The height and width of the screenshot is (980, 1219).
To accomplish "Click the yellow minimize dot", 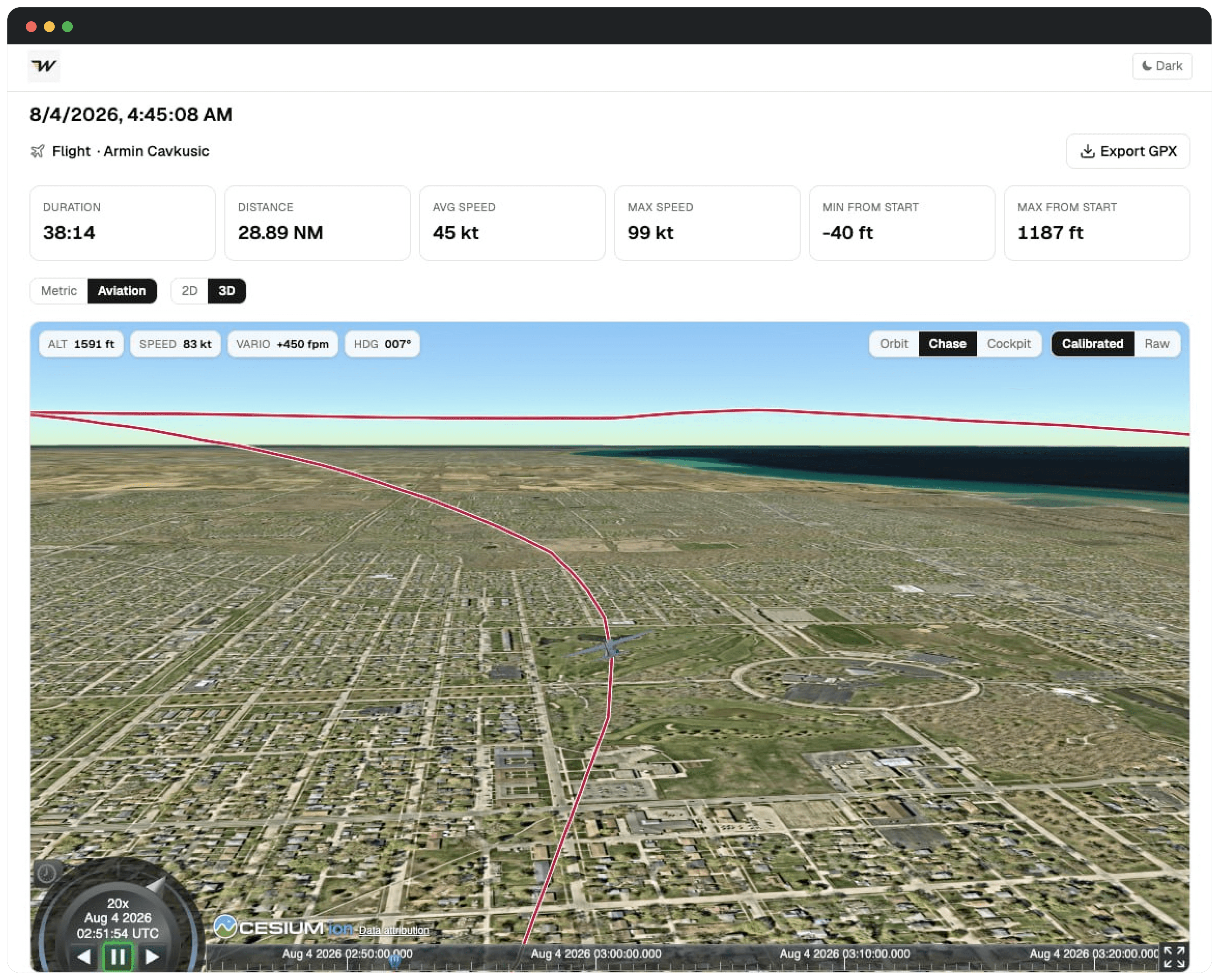I will click(49, 27).
